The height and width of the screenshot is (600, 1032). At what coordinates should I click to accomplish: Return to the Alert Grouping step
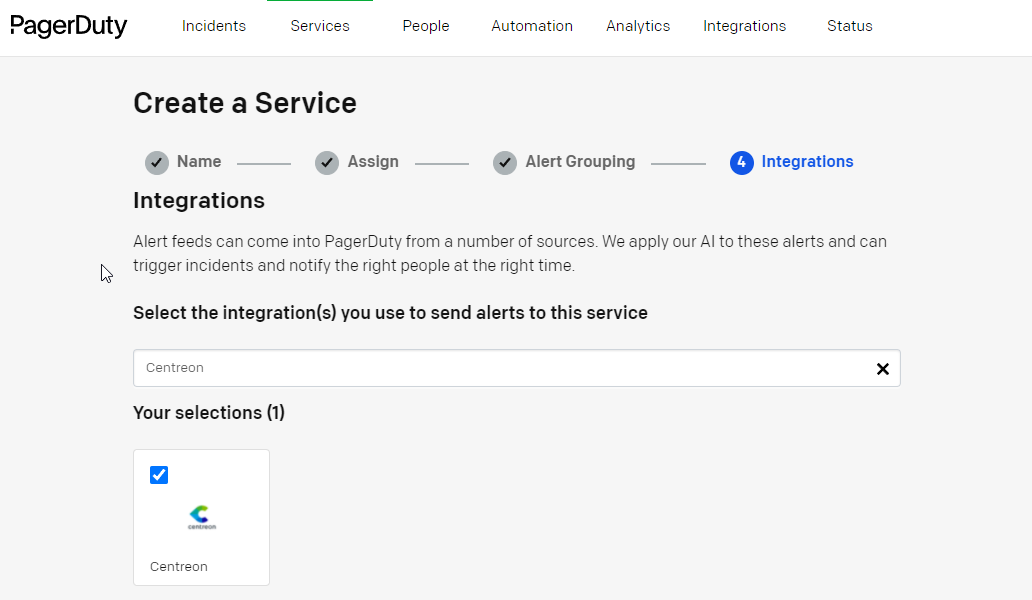point(580,162)
